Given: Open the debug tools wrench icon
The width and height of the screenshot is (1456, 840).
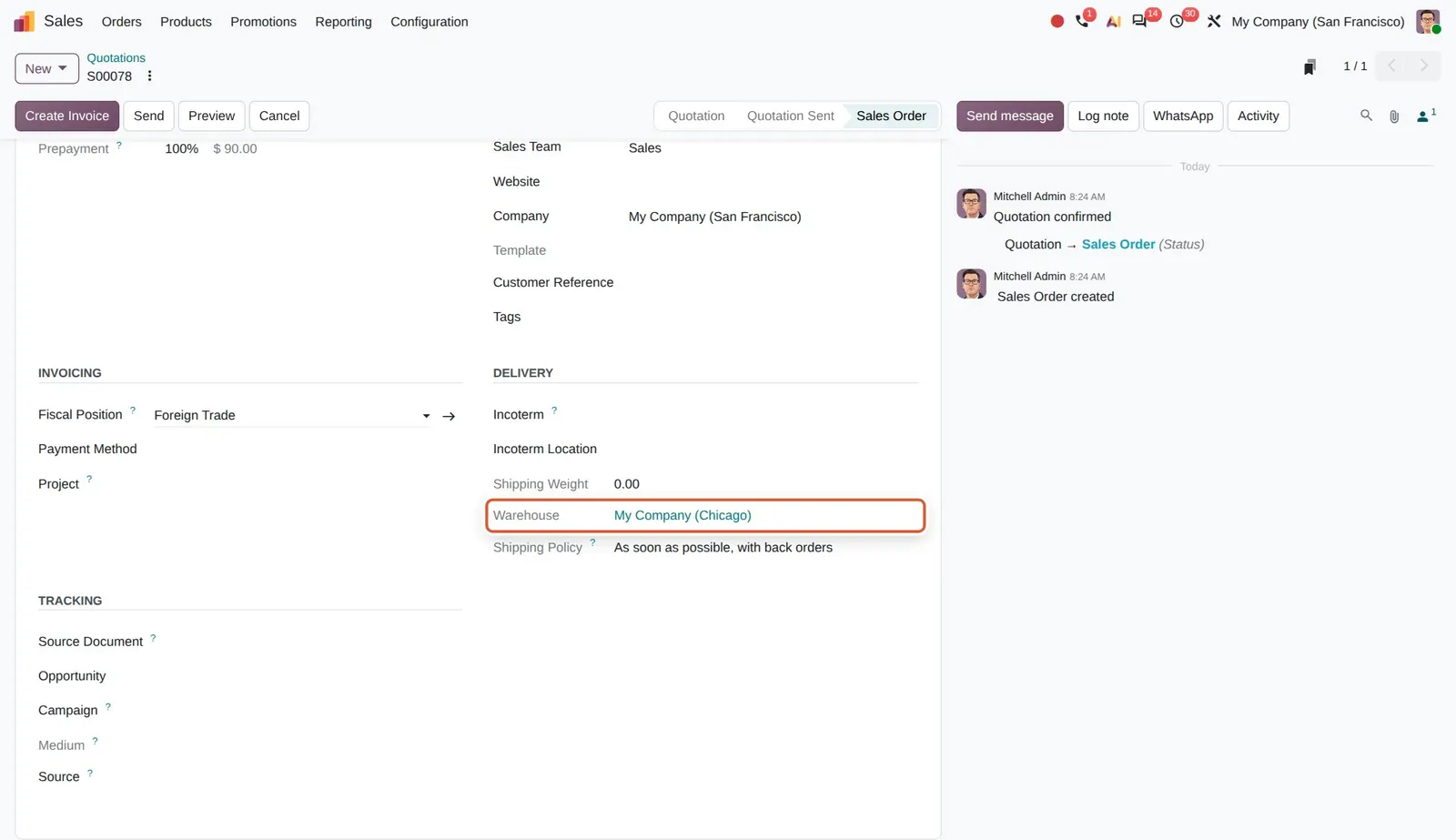Looking at the screenshot, I should (x=1214, y=21).
